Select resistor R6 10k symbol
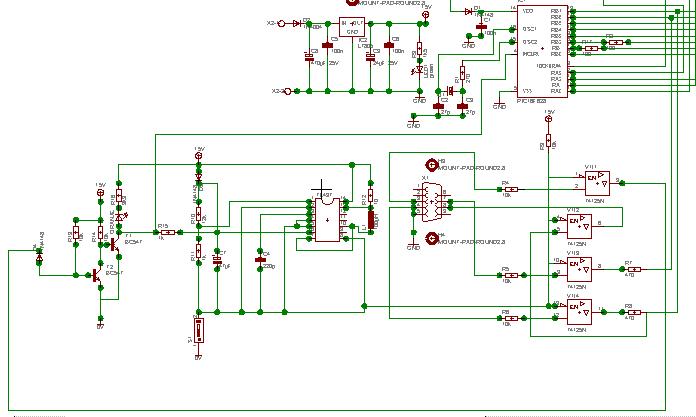This screenshot has width=696, height=417. 511,318
